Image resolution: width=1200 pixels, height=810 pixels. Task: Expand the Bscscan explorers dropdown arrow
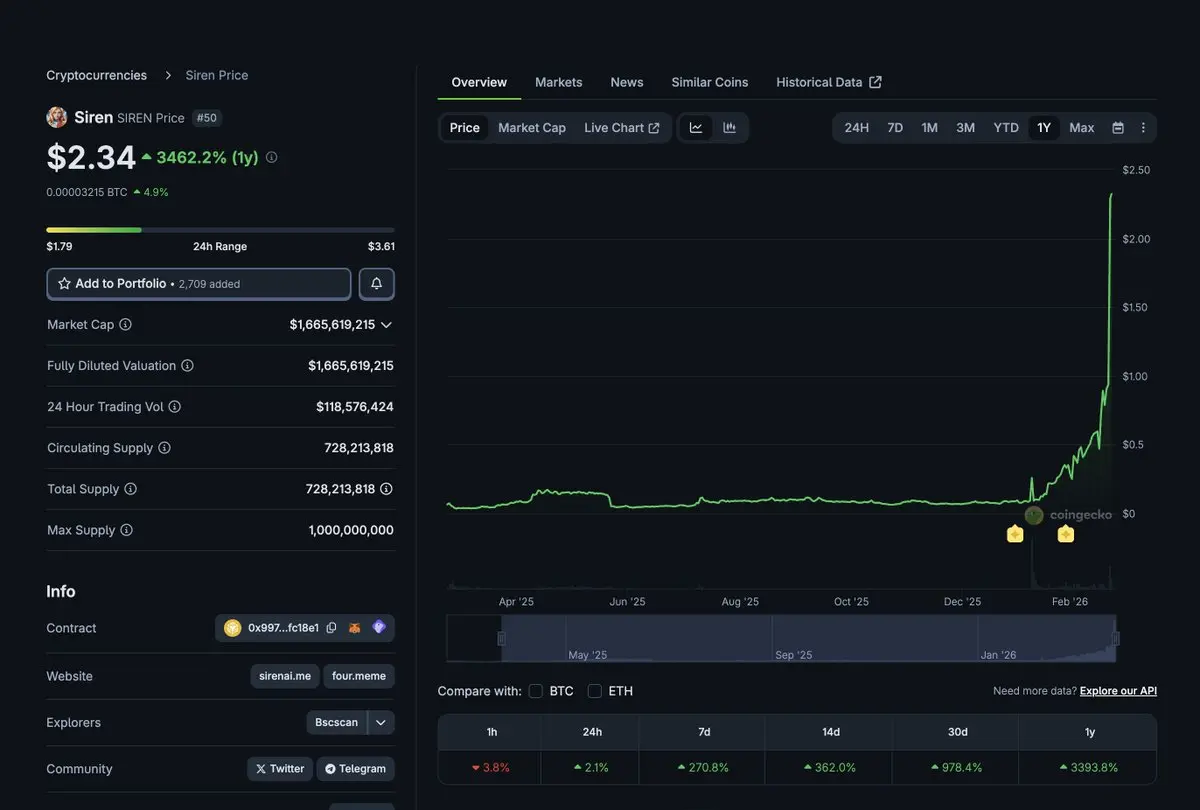[x=381, y=722]
